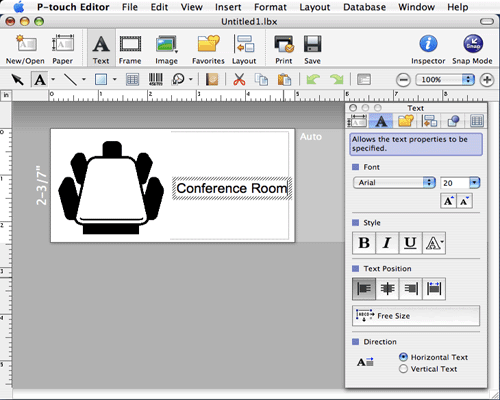Select the Text tool in main toolbar
The image size is (500, 400).
(101, 49)
